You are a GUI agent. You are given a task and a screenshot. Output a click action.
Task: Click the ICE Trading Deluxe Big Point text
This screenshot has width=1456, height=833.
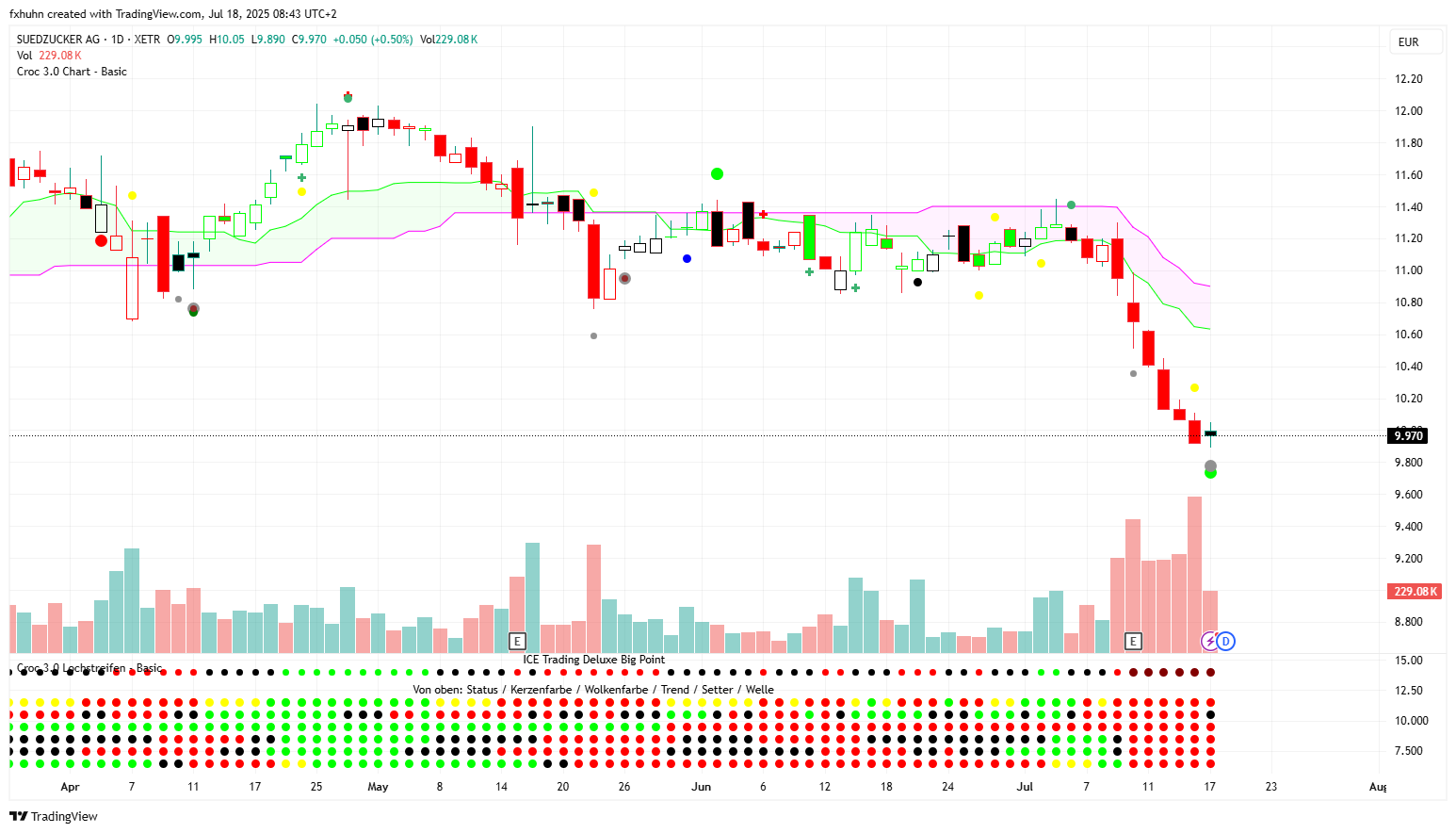[x=593, y=660]
